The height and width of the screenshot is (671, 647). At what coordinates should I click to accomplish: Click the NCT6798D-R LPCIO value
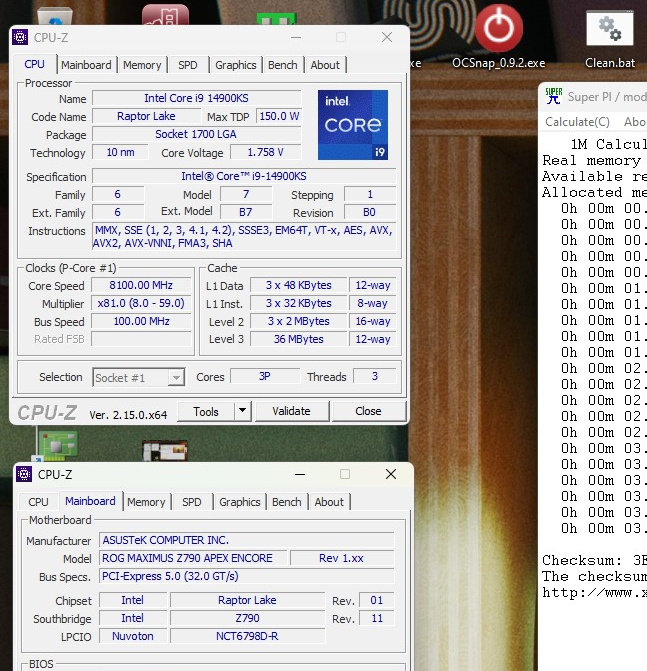(x=247, y=636)
